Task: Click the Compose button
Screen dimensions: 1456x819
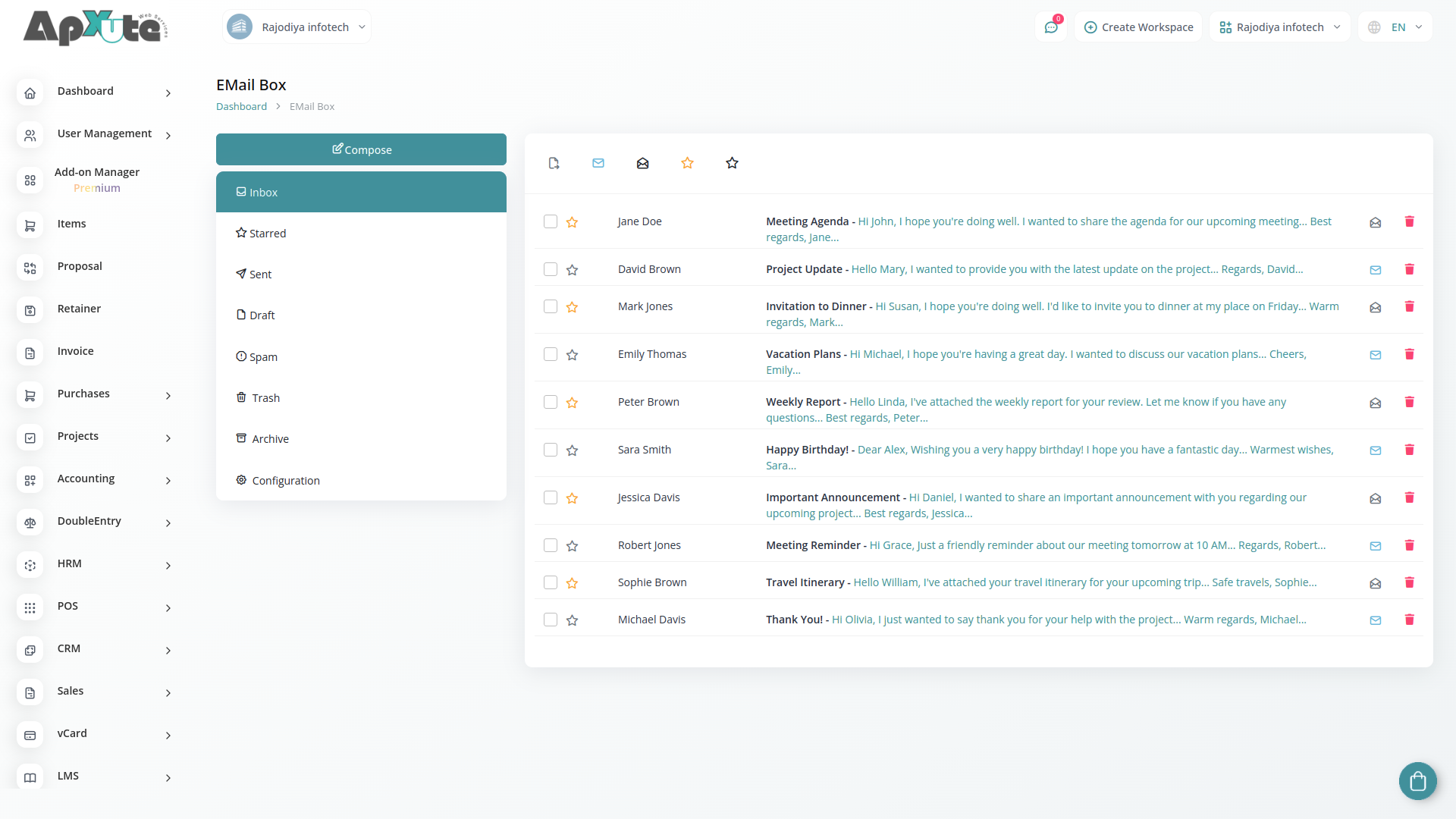Action: pyautogui.click(x=361, y=149)
